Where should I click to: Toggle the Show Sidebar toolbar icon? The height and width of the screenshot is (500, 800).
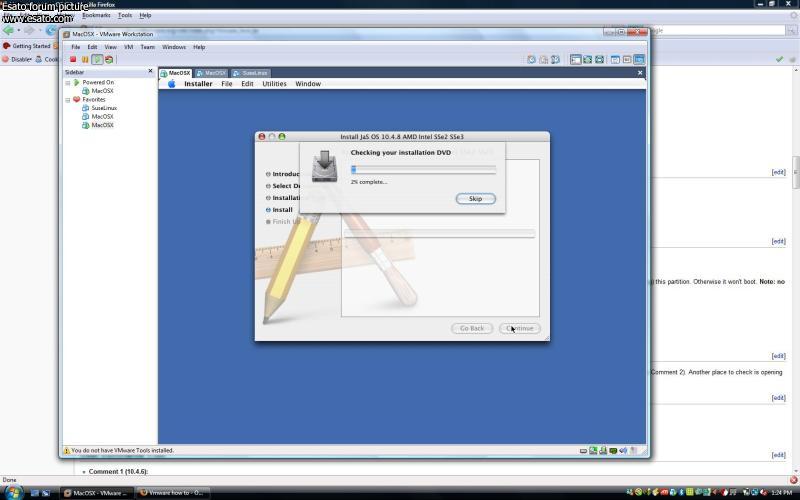coord(576,60)
